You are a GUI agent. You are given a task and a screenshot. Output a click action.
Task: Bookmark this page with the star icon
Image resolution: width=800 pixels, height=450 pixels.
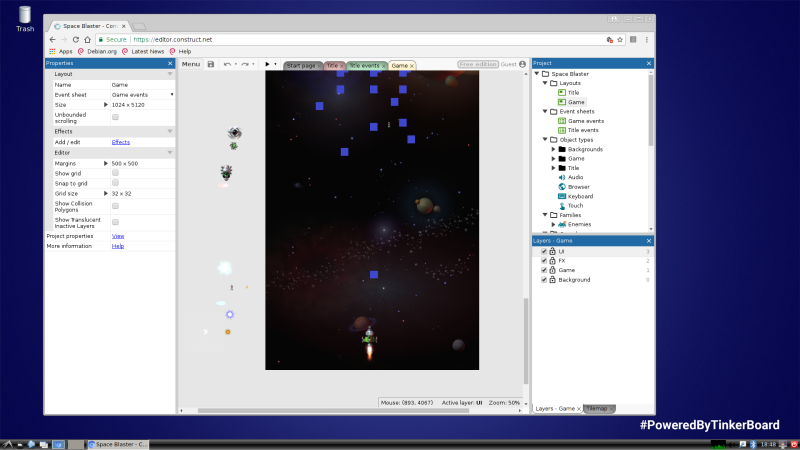(x=620, y=39)
